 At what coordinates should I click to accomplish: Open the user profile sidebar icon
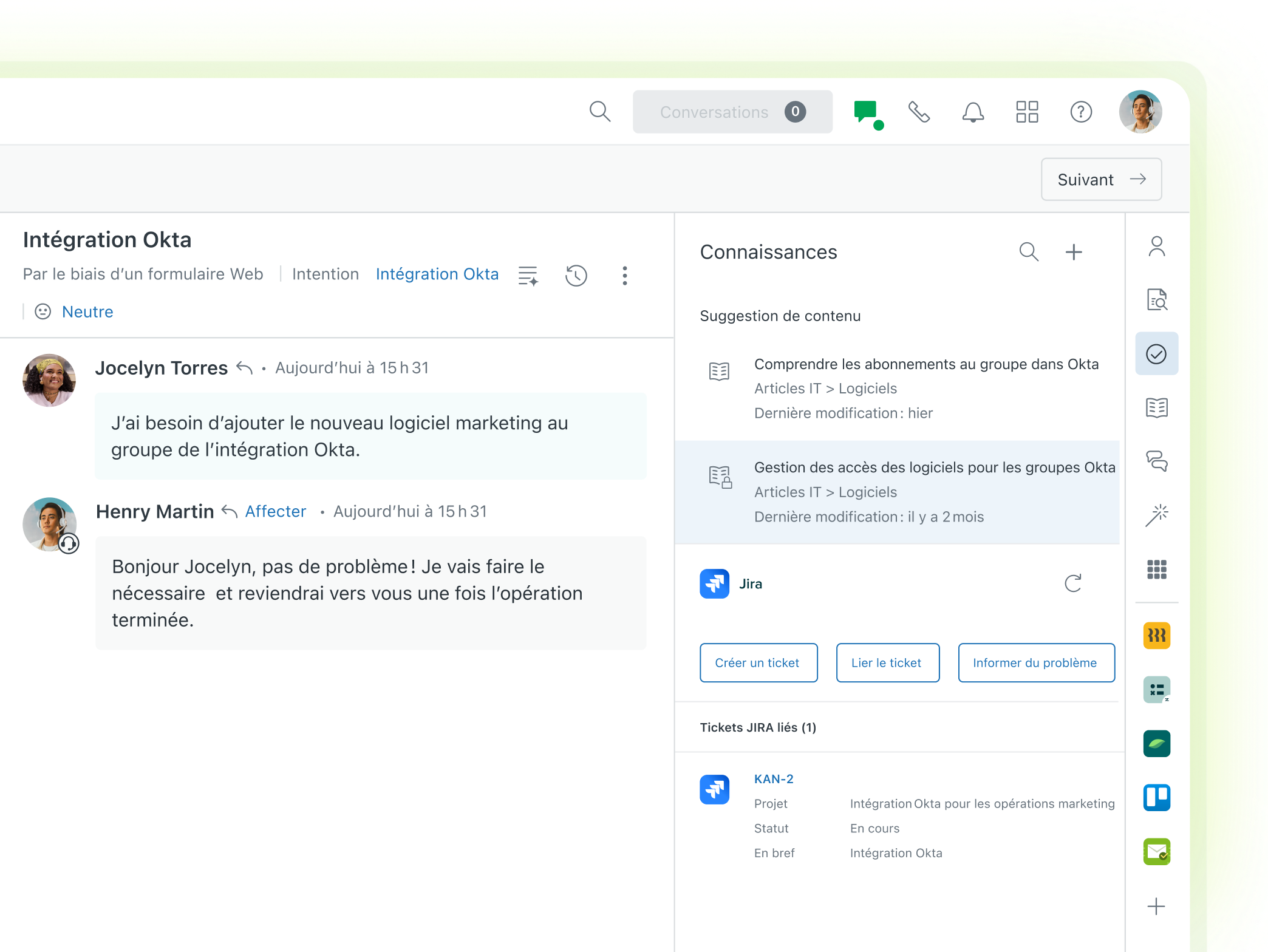[x=1156, y=246]
